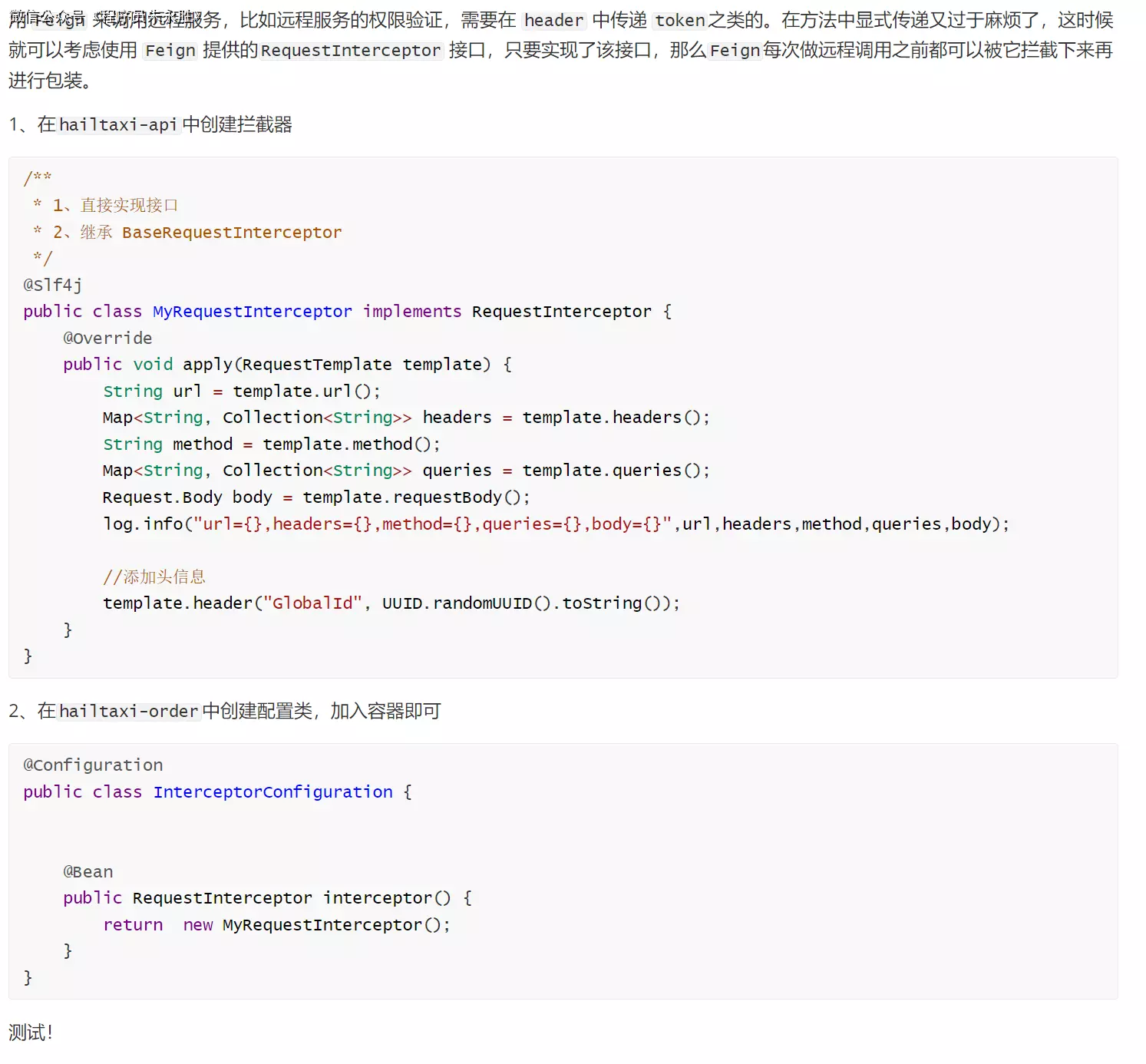Click the log.info format string
This screenshot has height=1064, width=1146.
(x=432, y=524)
